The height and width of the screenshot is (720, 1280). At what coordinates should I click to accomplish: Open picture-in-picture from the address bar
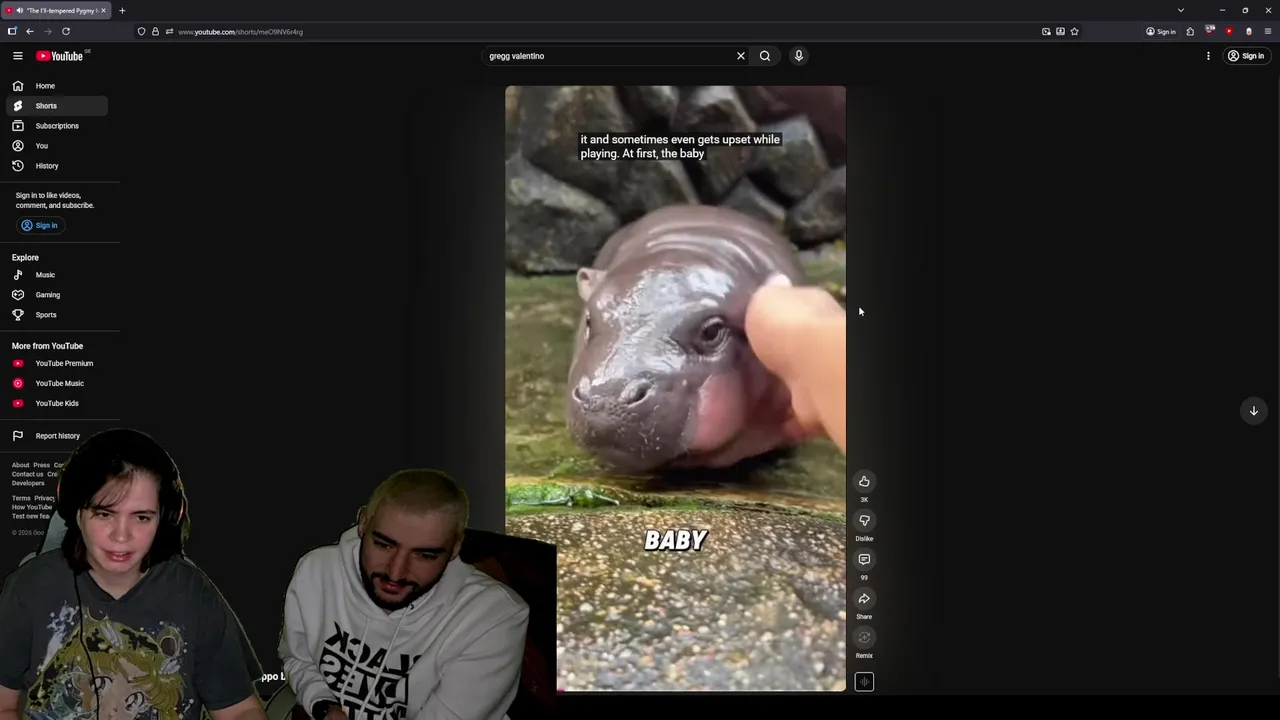[1046, 32]
